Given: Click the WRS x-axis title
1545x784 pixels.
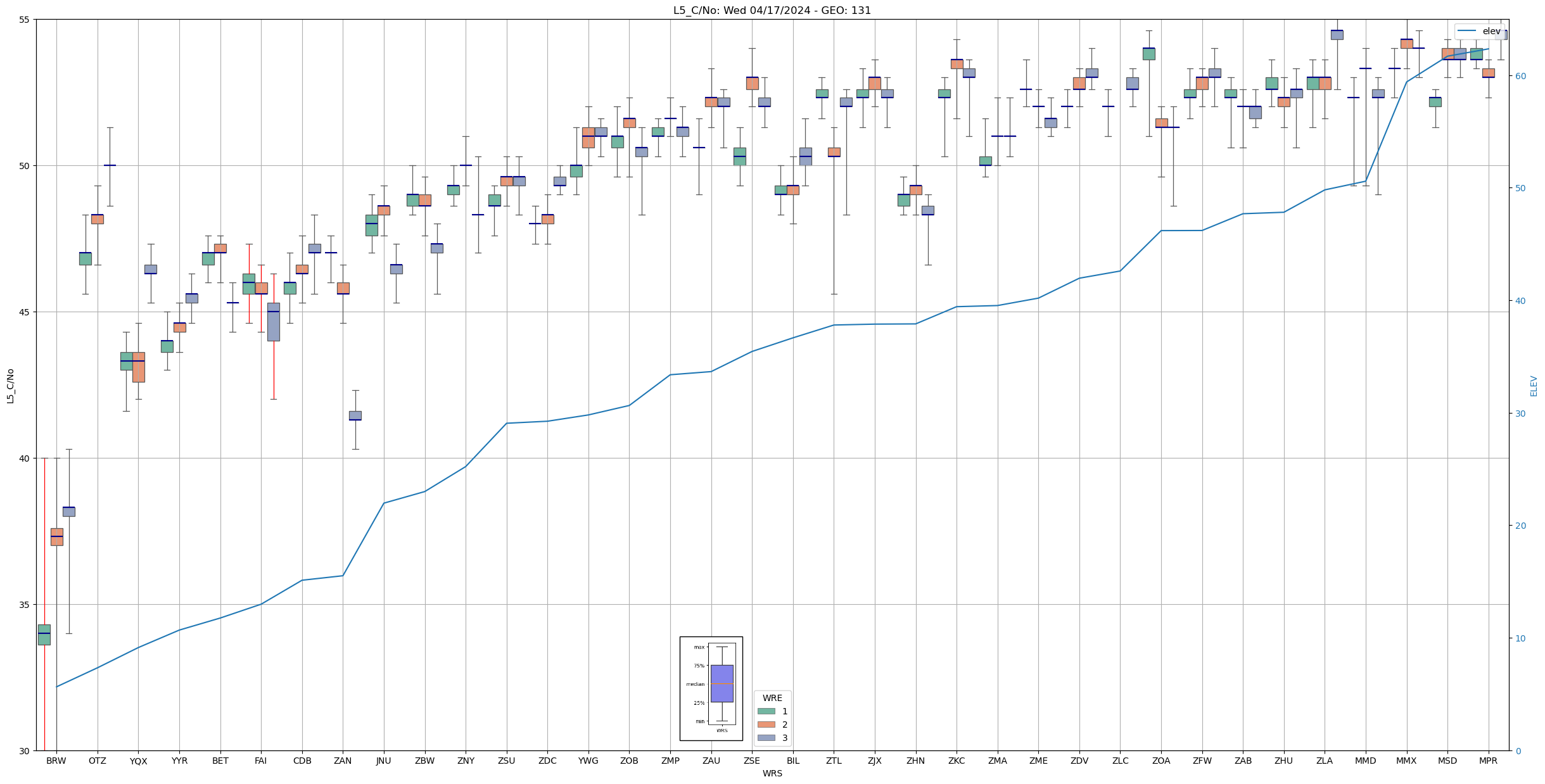Looking at the screenshot, I should click(x=772, y=774).
